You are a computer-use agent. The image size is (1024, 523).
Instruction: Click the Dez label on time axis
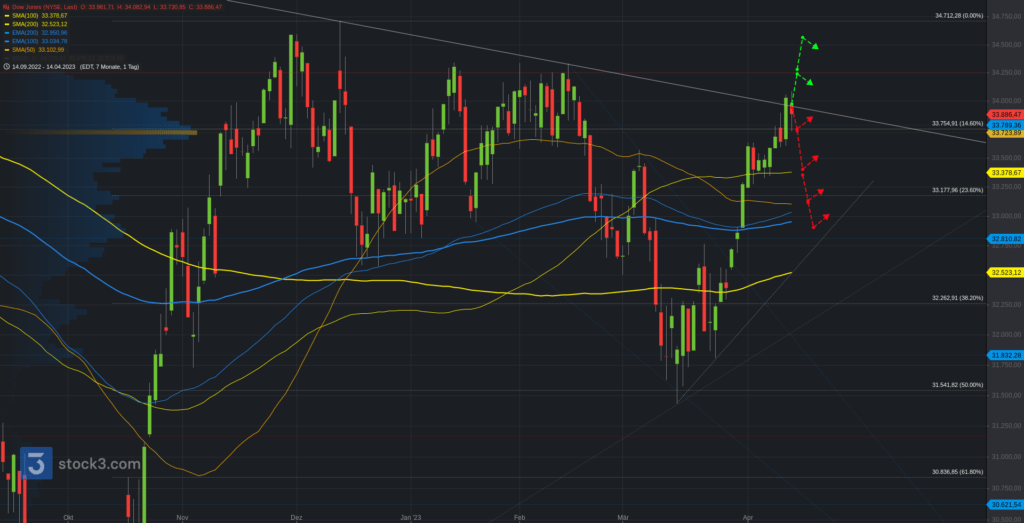click(x=296, y=517)
